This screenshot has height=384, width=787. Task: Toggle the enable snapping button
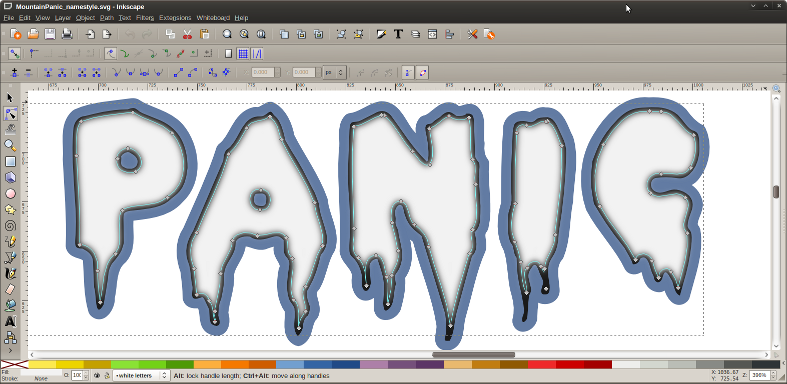pos(15,53)
